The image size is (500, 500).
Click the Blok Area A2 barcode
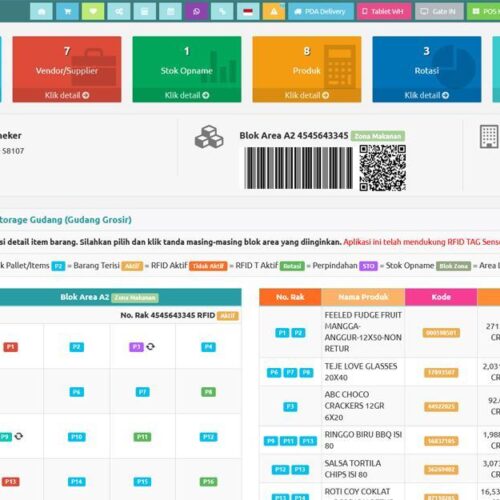(x=299, y=168)
